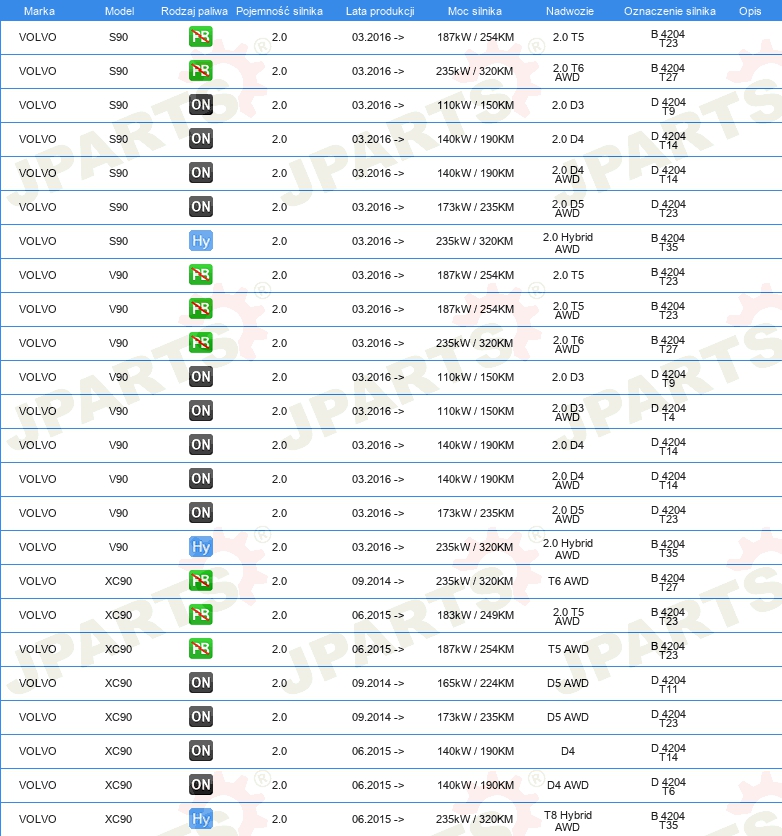This screenshot has height=836, width=782.
Task: Select diesel ON icon for V90 2.0 D3 AWD
Action: click(200, 411)
